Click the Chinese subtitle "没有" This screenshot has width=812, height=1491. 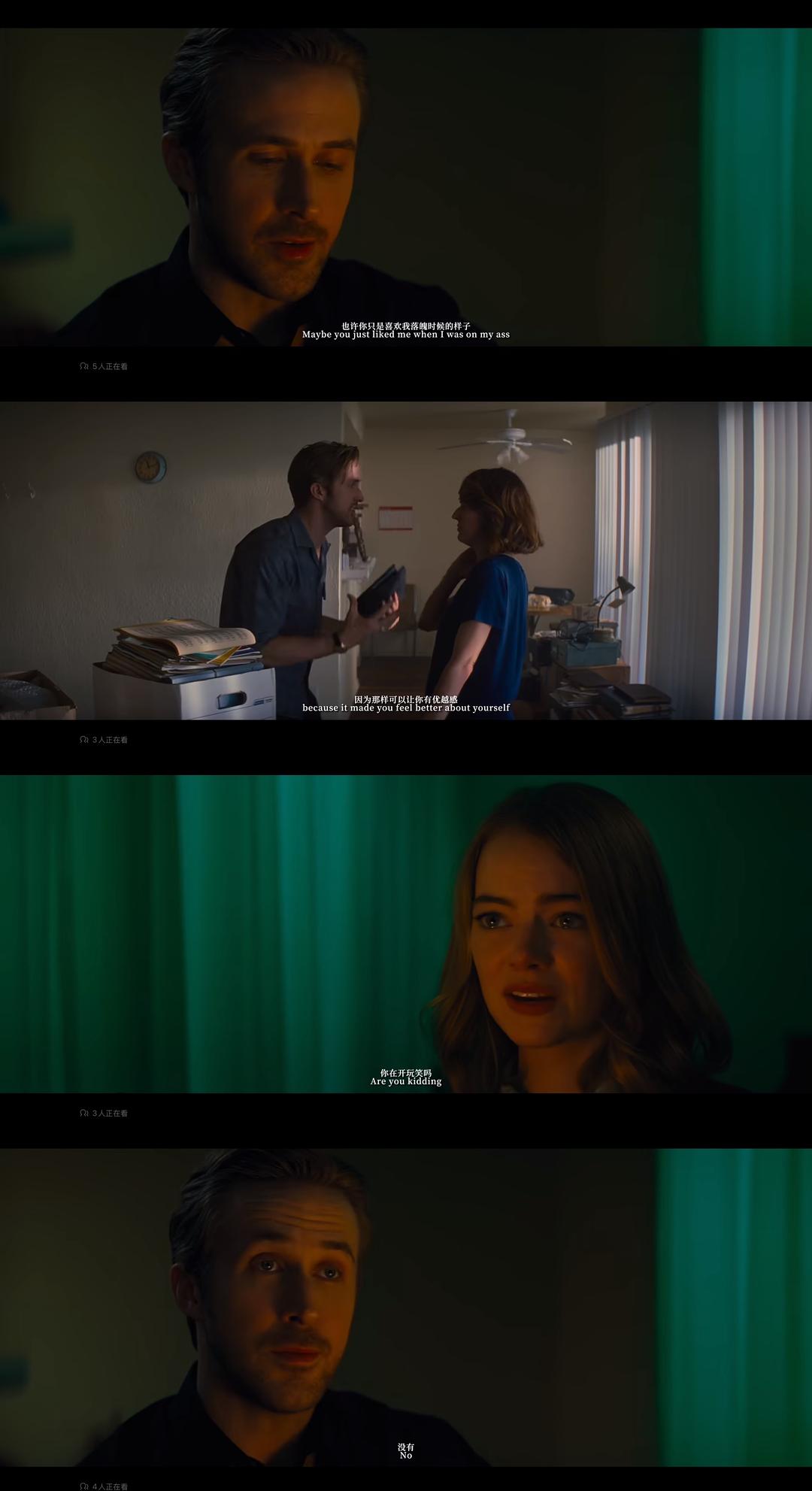click(x=406, y=1447)
